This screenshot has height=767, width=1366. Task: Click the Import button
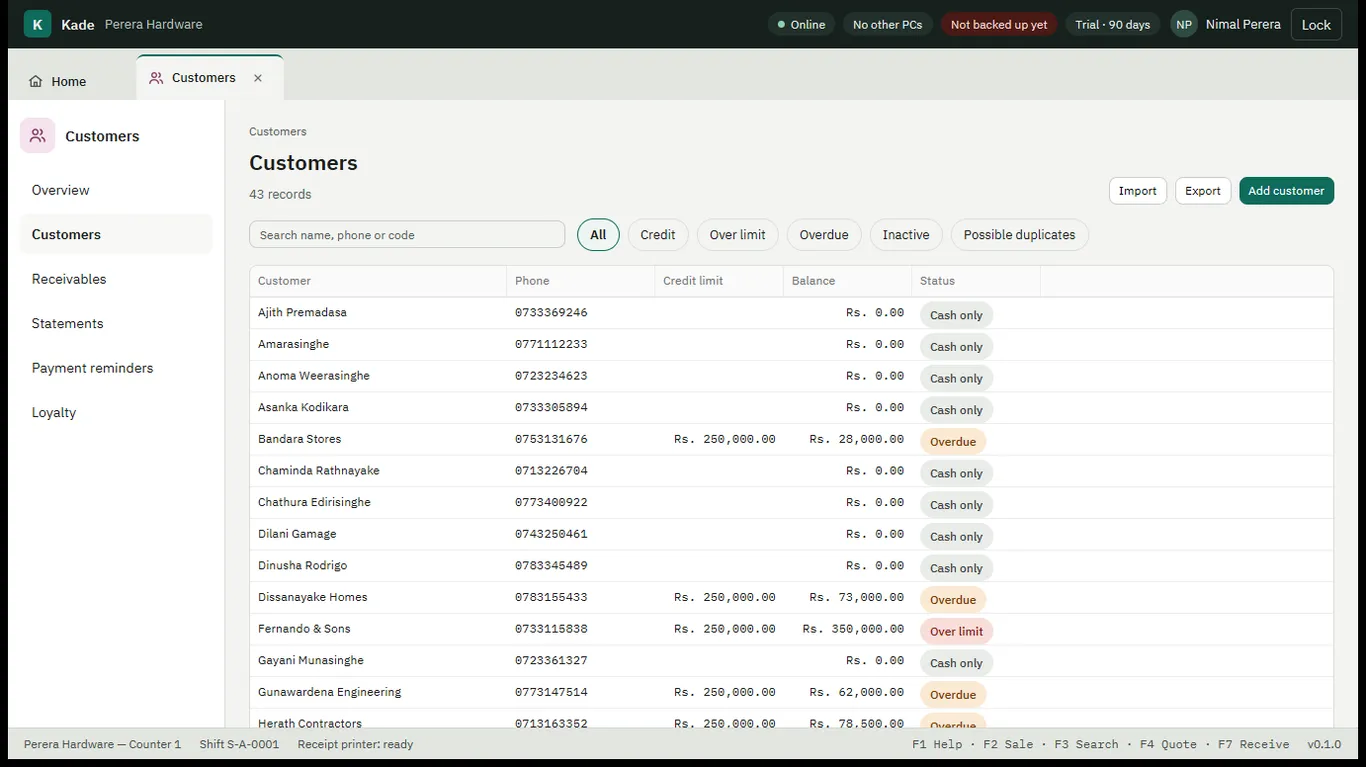(1138, 191)
